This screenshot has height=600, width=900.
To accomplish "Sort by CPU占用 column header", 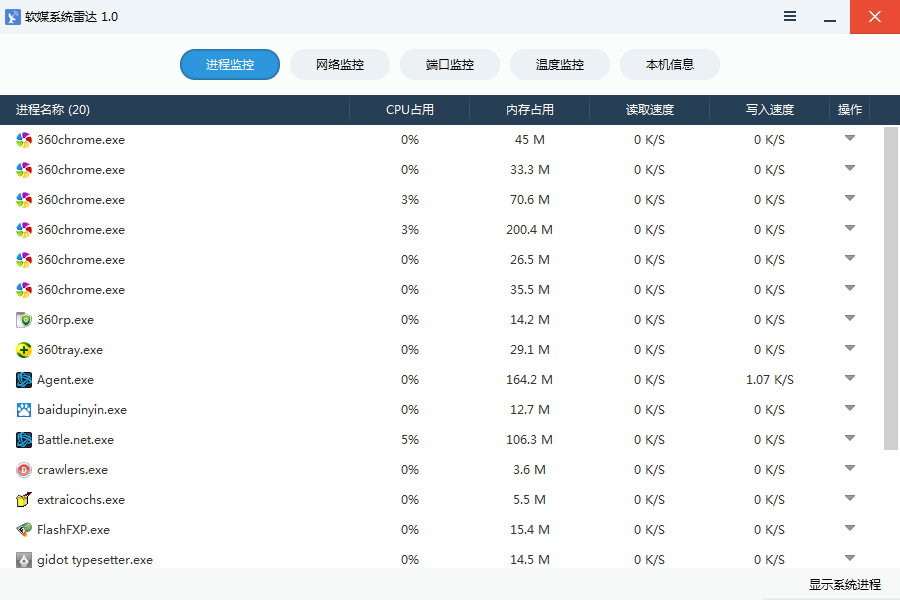I will (409, 110).
